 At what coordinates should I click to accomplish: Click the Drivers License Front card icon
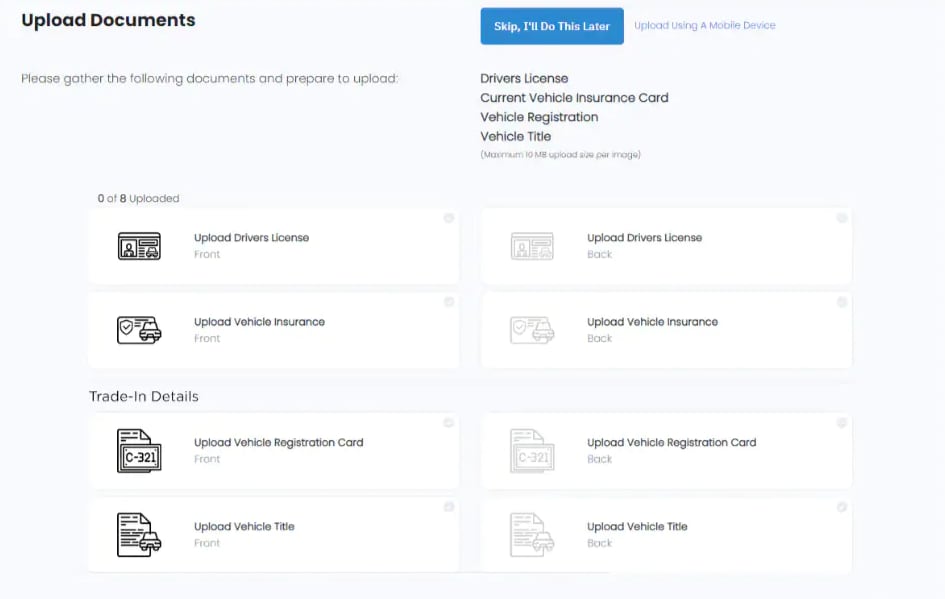tap(139, 246)
